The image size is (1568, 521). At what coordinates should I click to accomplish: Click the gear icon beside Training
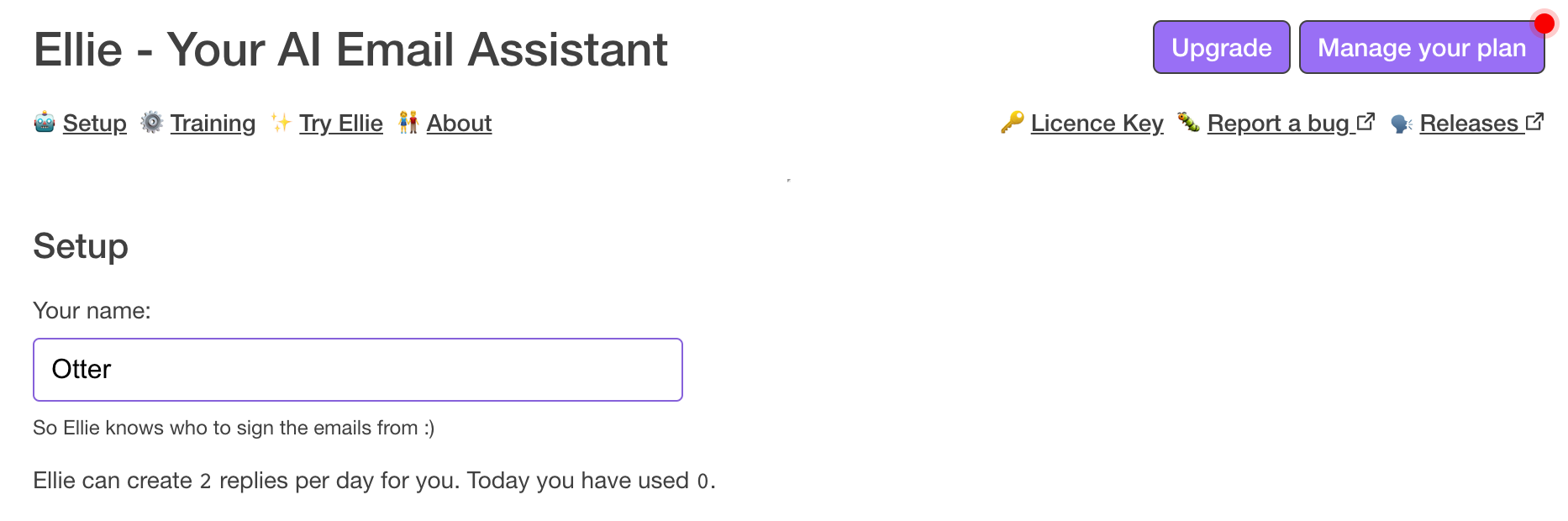click(152, 123)
